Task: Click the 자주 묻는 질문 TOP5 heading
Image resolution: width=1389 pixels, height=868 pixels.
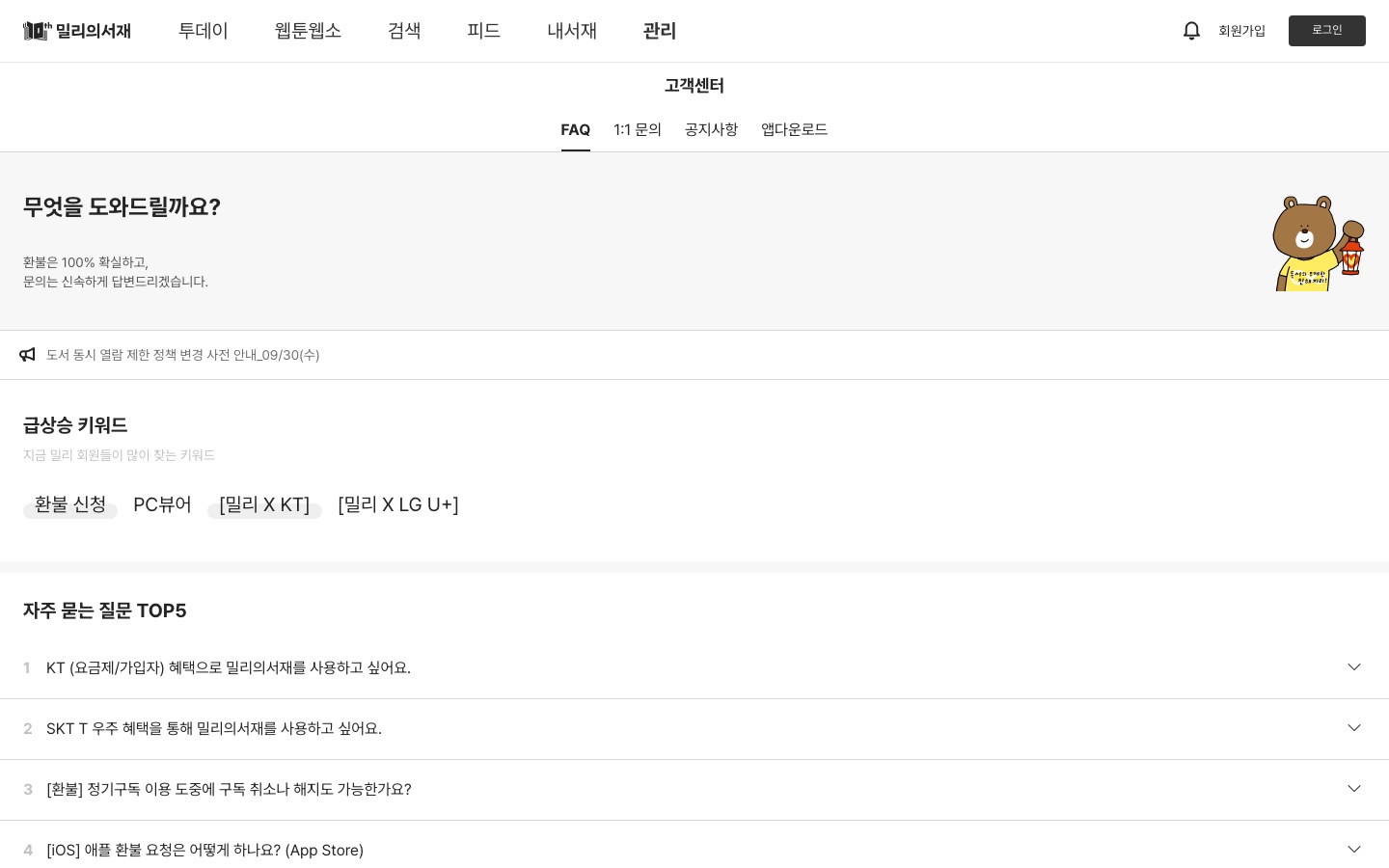Action: 105,610
